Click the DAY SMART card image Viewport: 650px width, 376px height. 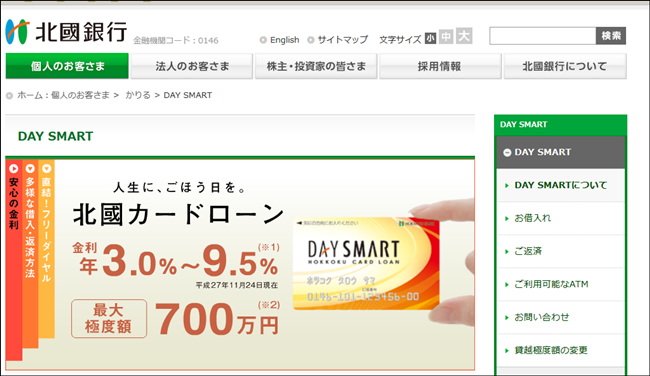point(366,264)
